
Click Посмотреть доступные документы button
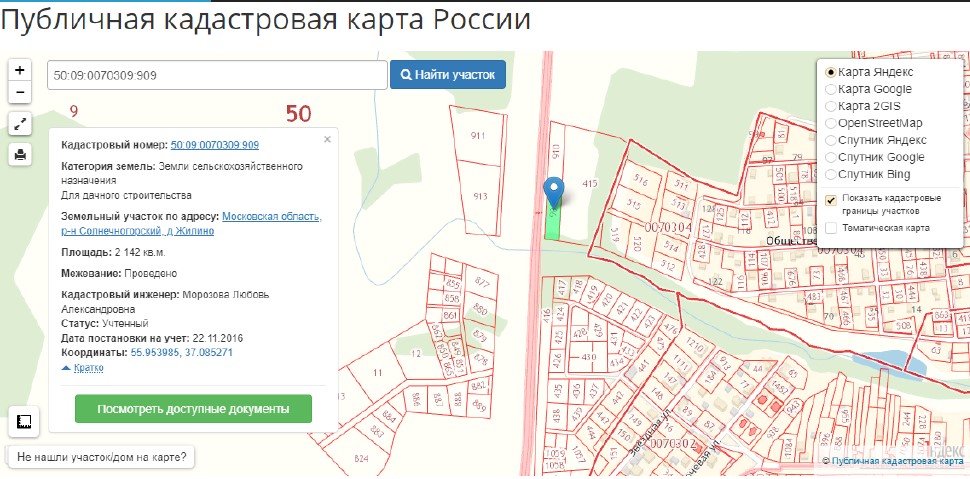point(193,409)
